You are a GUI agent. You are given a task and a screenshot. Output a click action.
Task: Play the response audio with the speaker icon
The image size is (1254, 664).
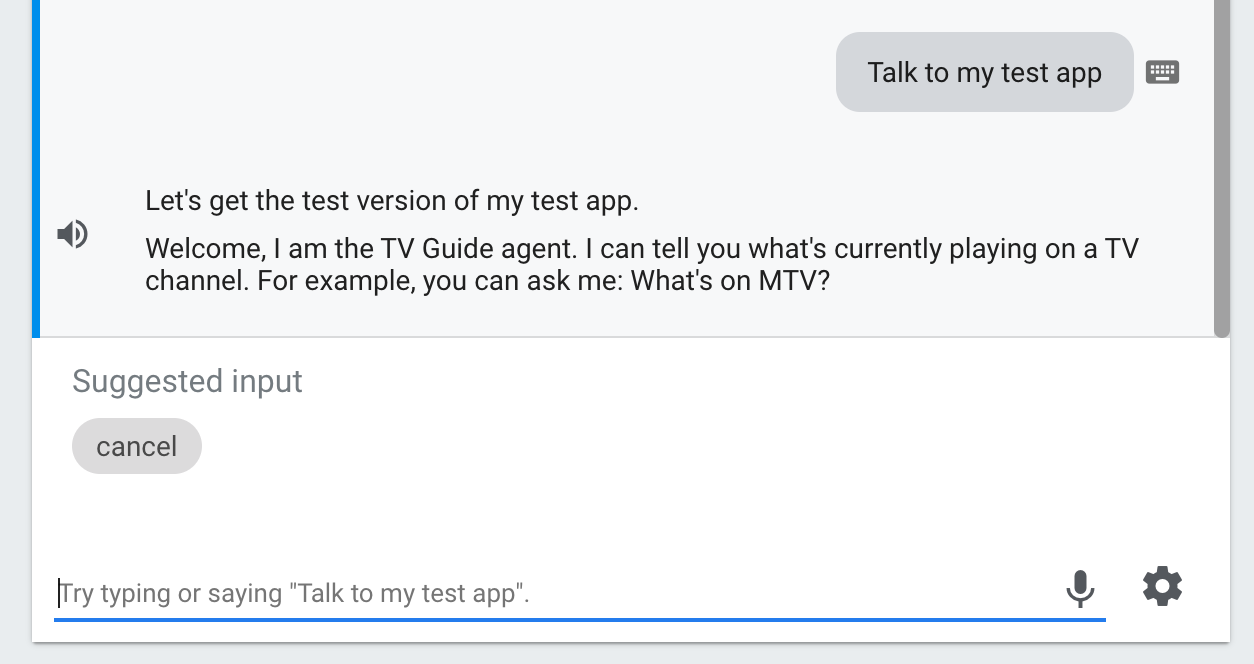(x=73, y=234)
